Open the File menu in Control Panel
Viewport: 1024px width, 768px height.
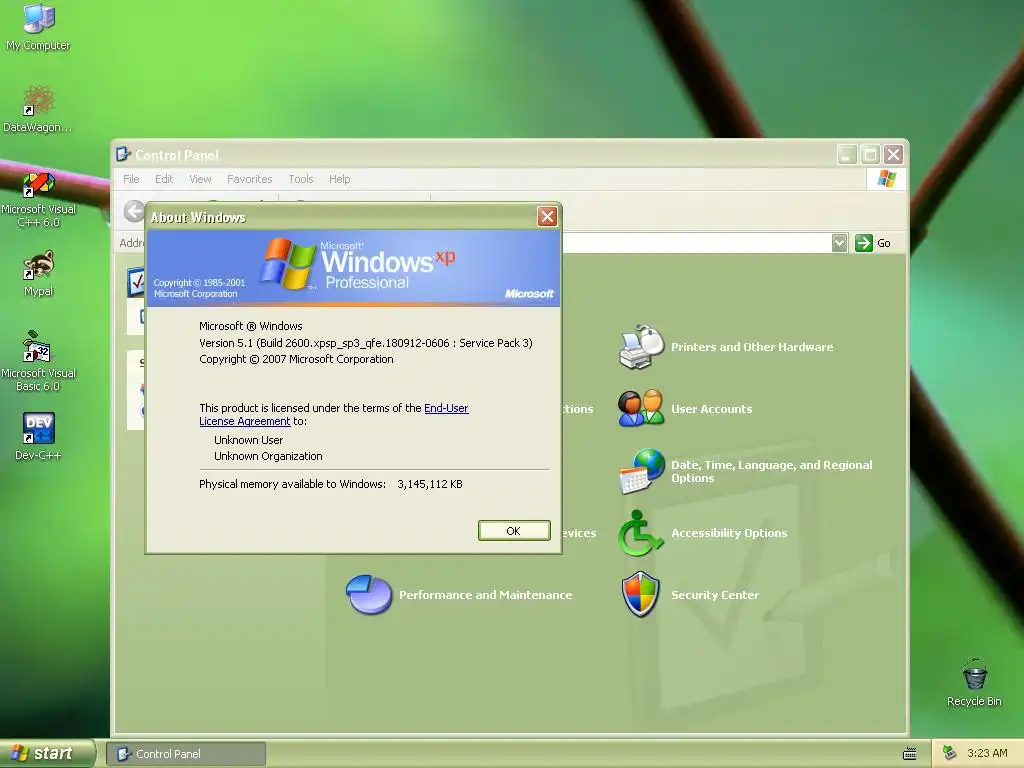(131, 179)
